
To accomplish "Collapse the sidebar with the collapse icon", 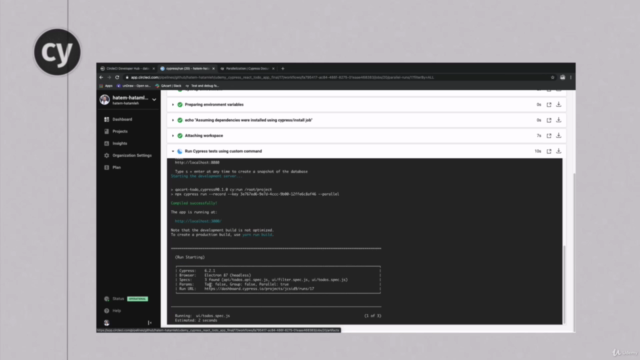I will [150, 323].
